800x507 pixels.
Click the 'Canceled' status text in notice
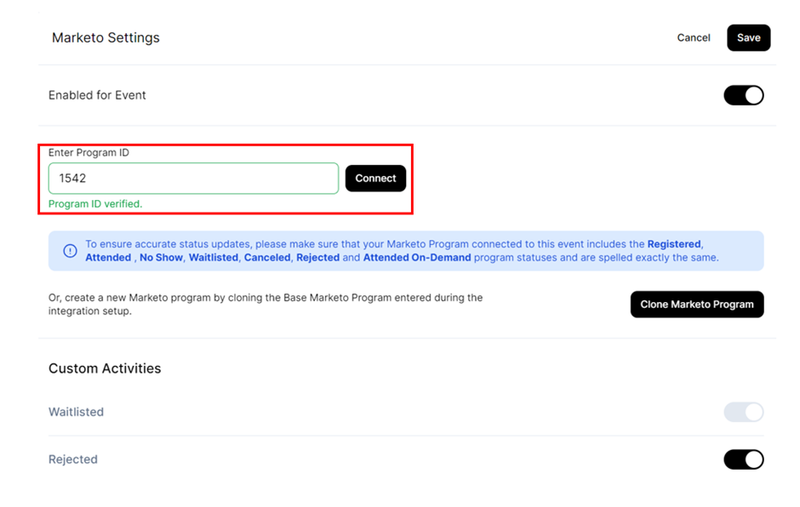coord(267,258)
